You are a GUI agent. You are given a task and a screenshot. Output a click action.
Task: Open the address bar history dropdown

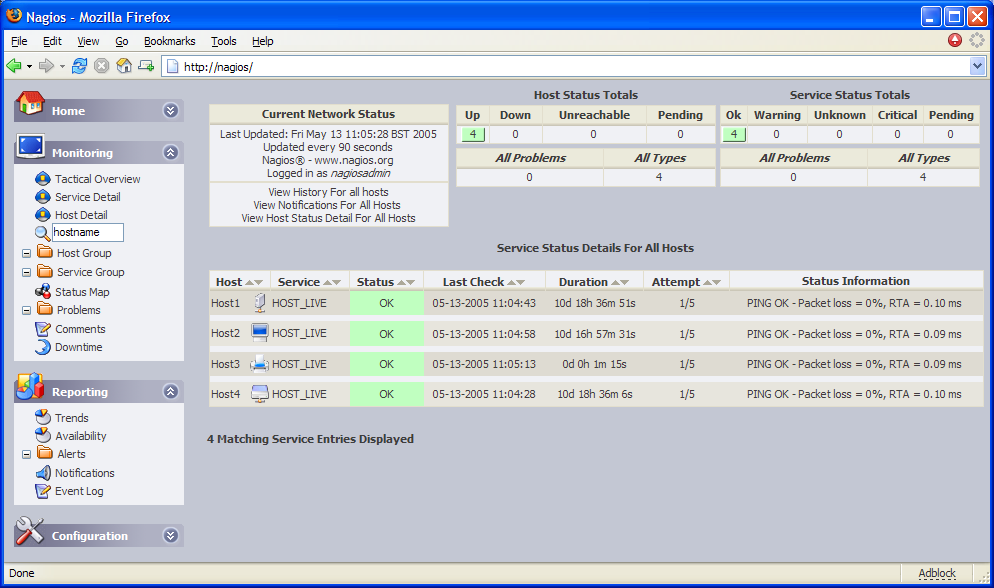click(977, 66)
